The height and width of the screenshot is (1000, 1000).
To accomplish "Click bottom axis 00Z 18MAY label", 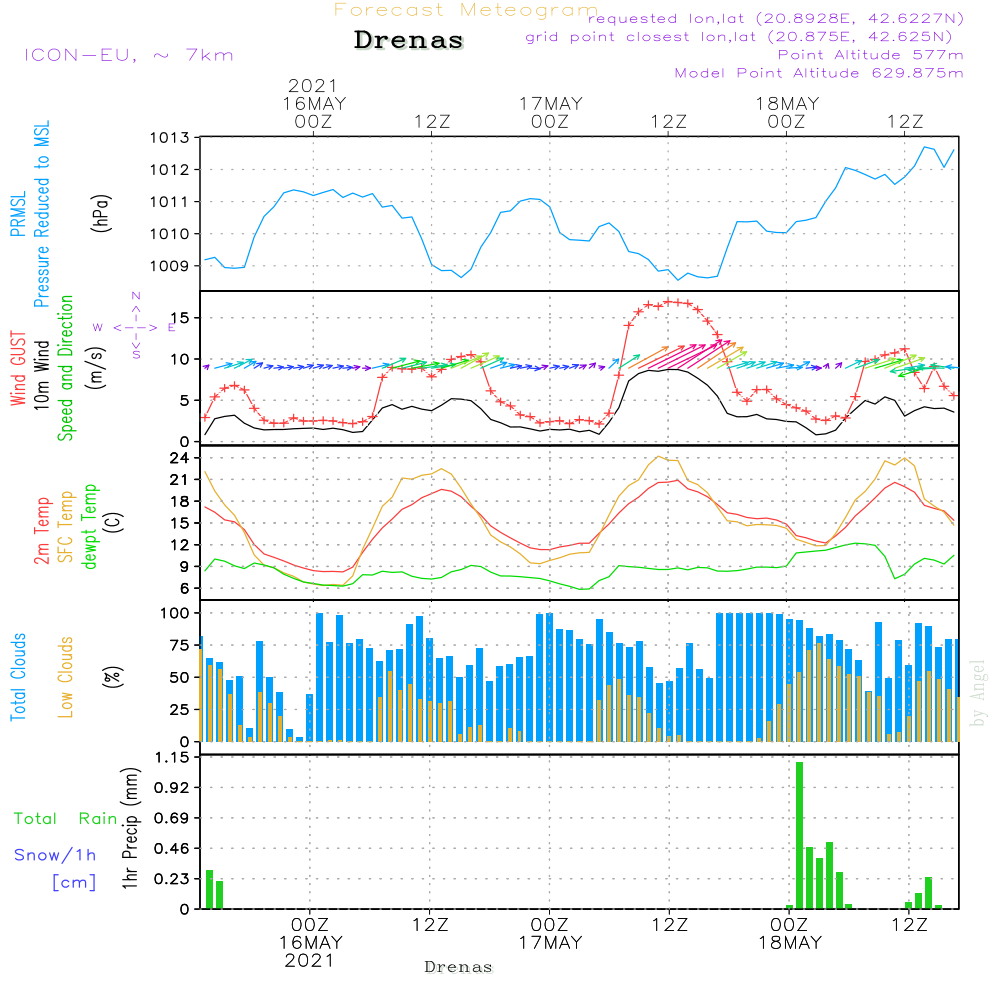I will [x=790, y=934].
